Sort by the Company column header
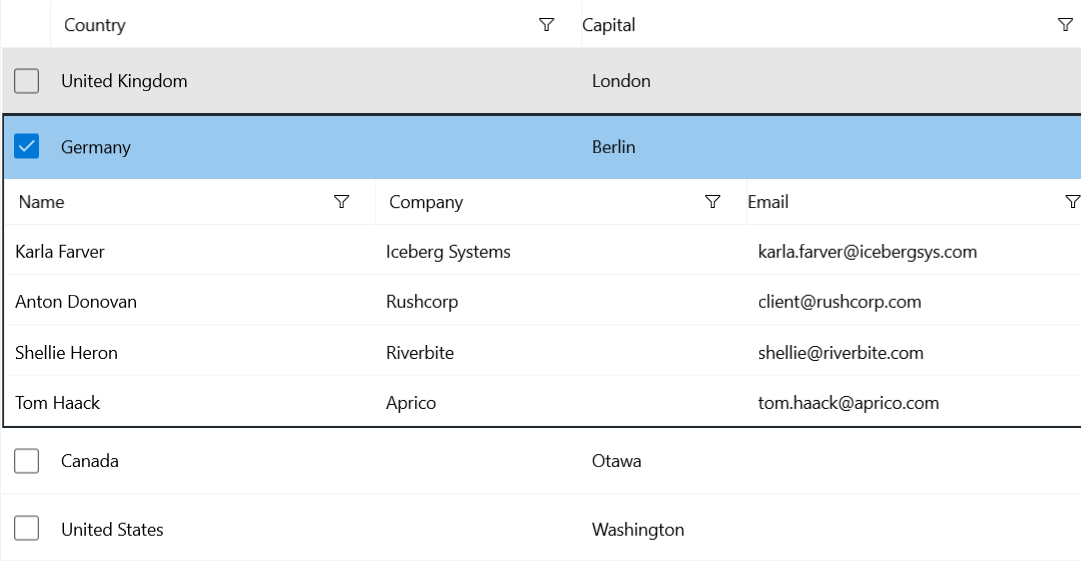Image resolution: width=1081 pixels, height=561 pixels. click(x=426, y=202)
